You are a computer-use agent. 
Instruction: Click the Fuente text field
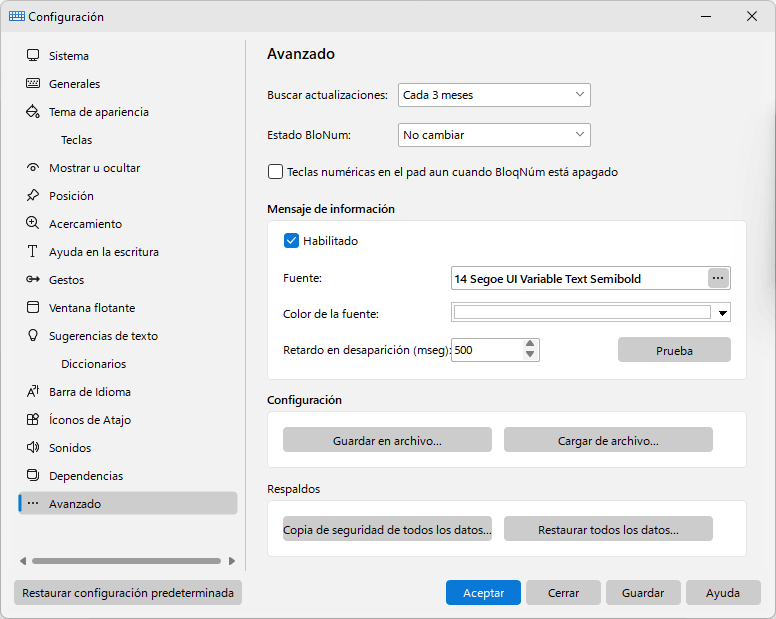580,279
